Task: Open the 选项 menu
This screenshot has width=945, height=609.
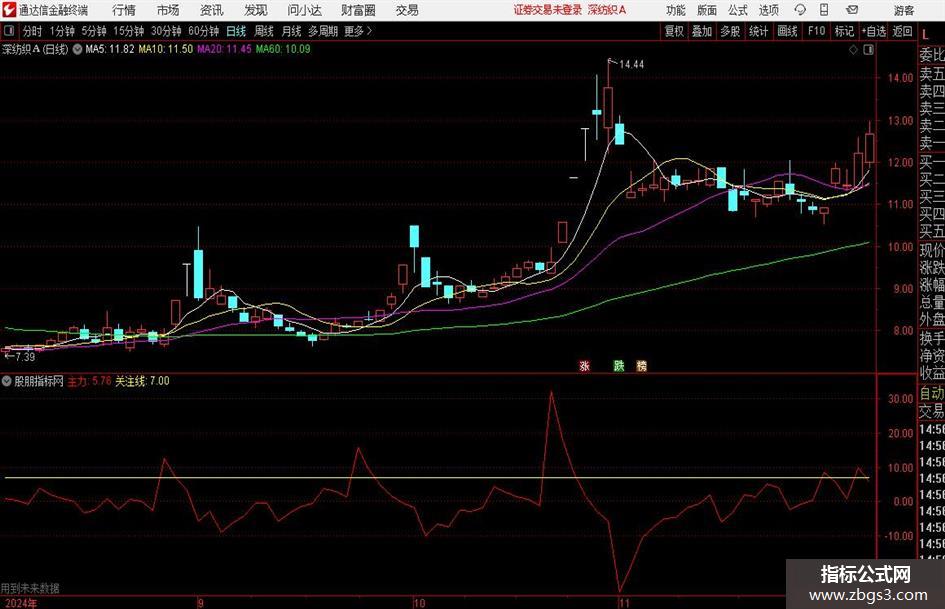Action: click(768, 10)
